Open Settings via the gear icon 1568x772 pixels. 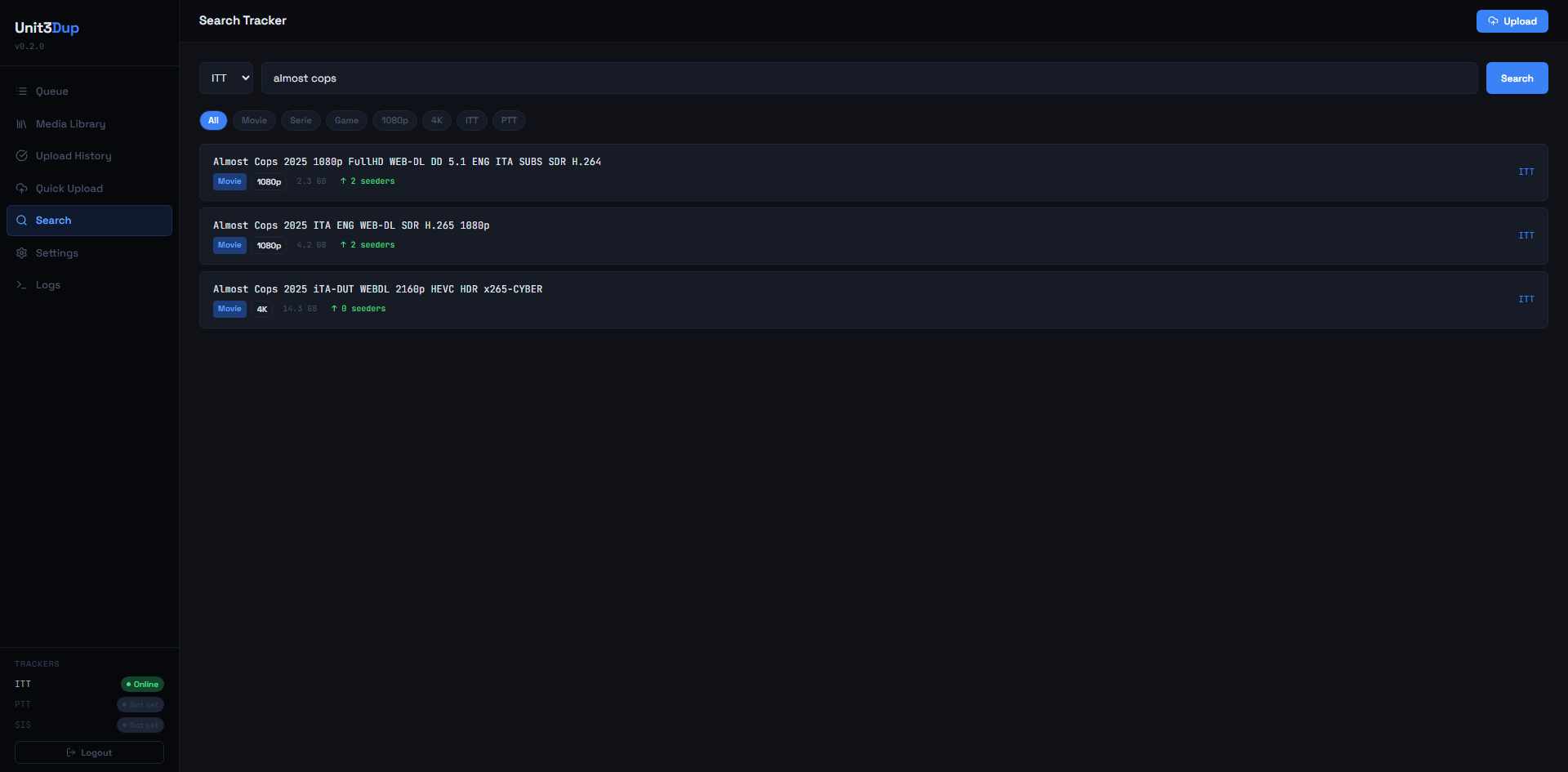(22, 252)
